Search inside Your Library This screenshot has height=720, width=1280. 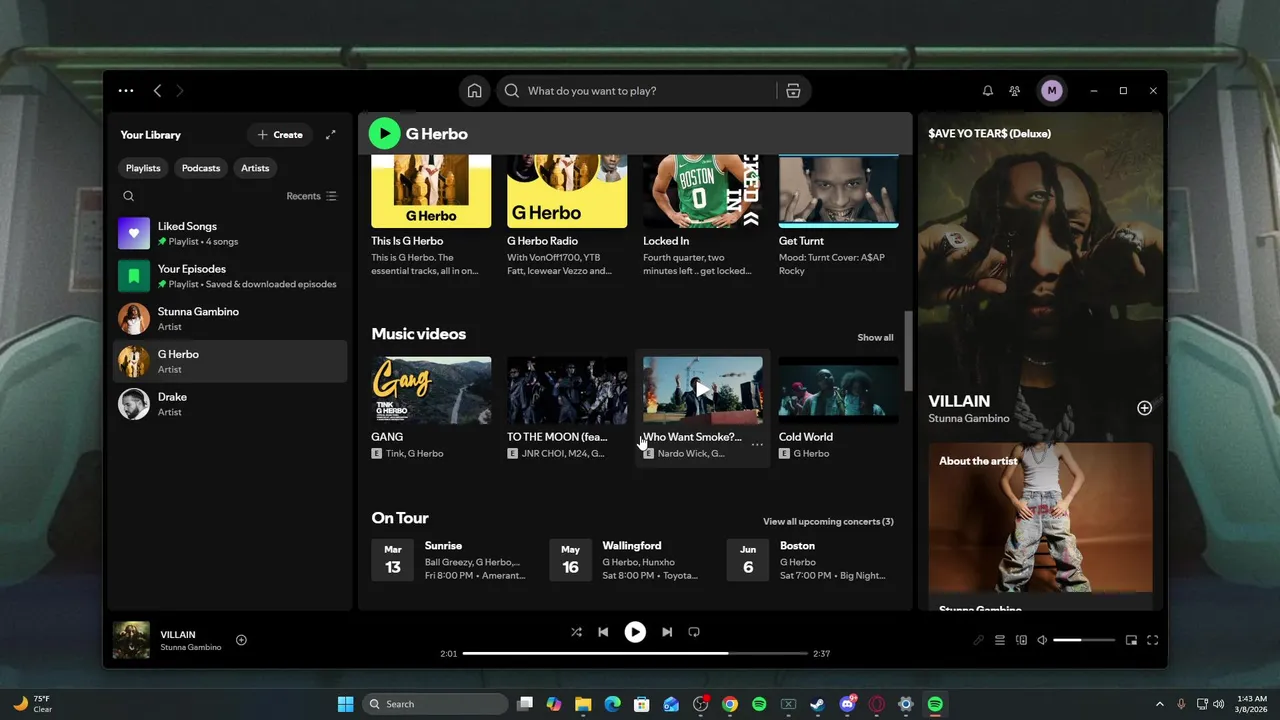(x=128, y=196)
